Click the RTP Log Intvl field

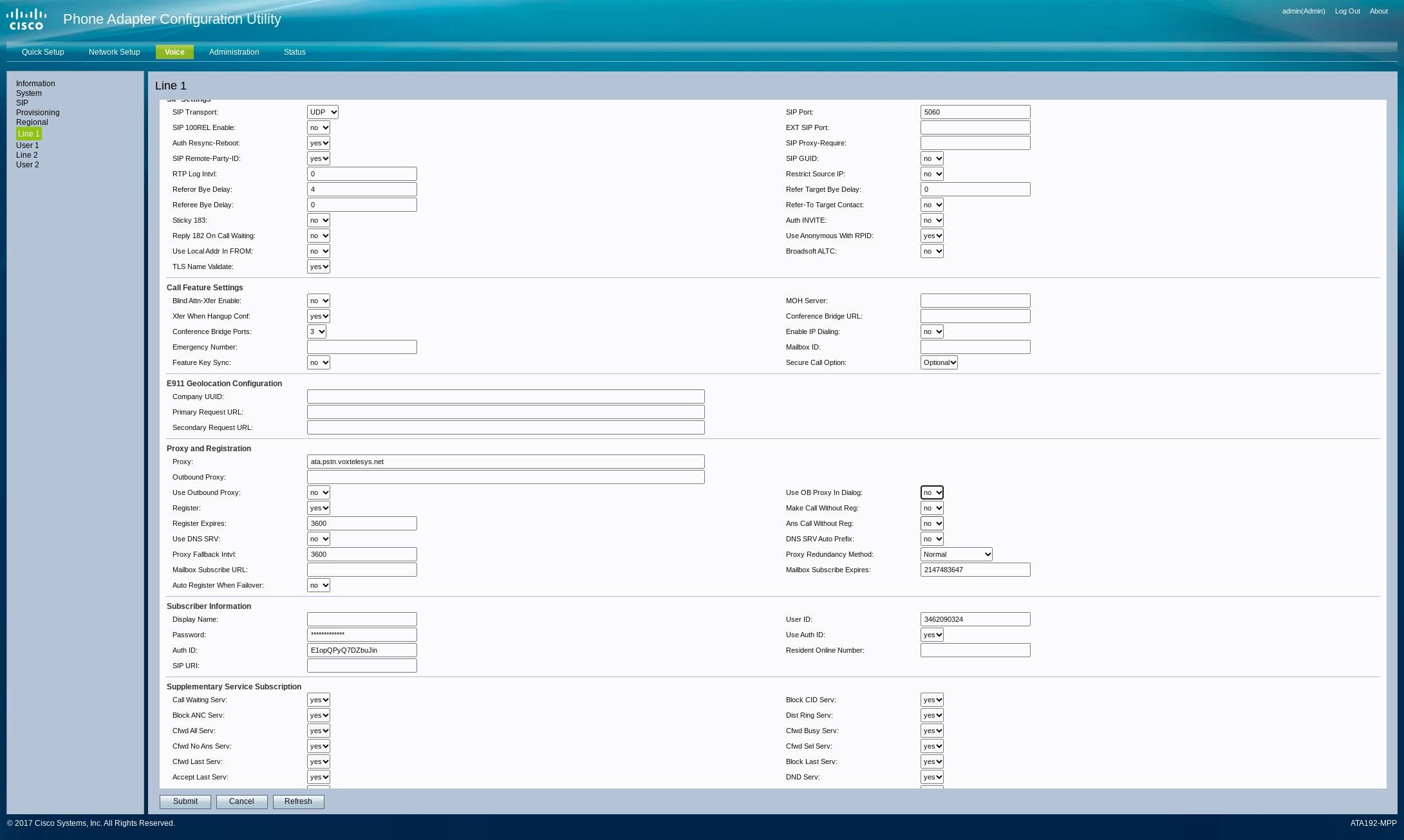(362, 174)
